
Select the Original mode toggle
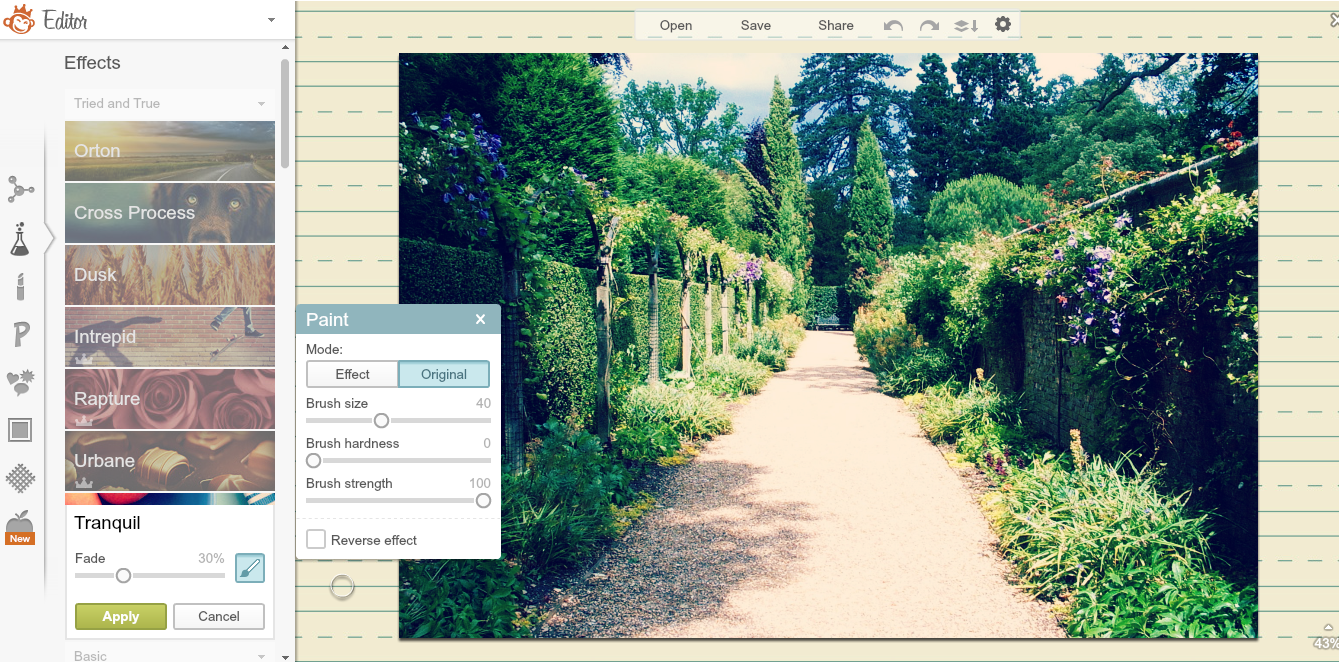pyautogui.click(x=443, y=373)
